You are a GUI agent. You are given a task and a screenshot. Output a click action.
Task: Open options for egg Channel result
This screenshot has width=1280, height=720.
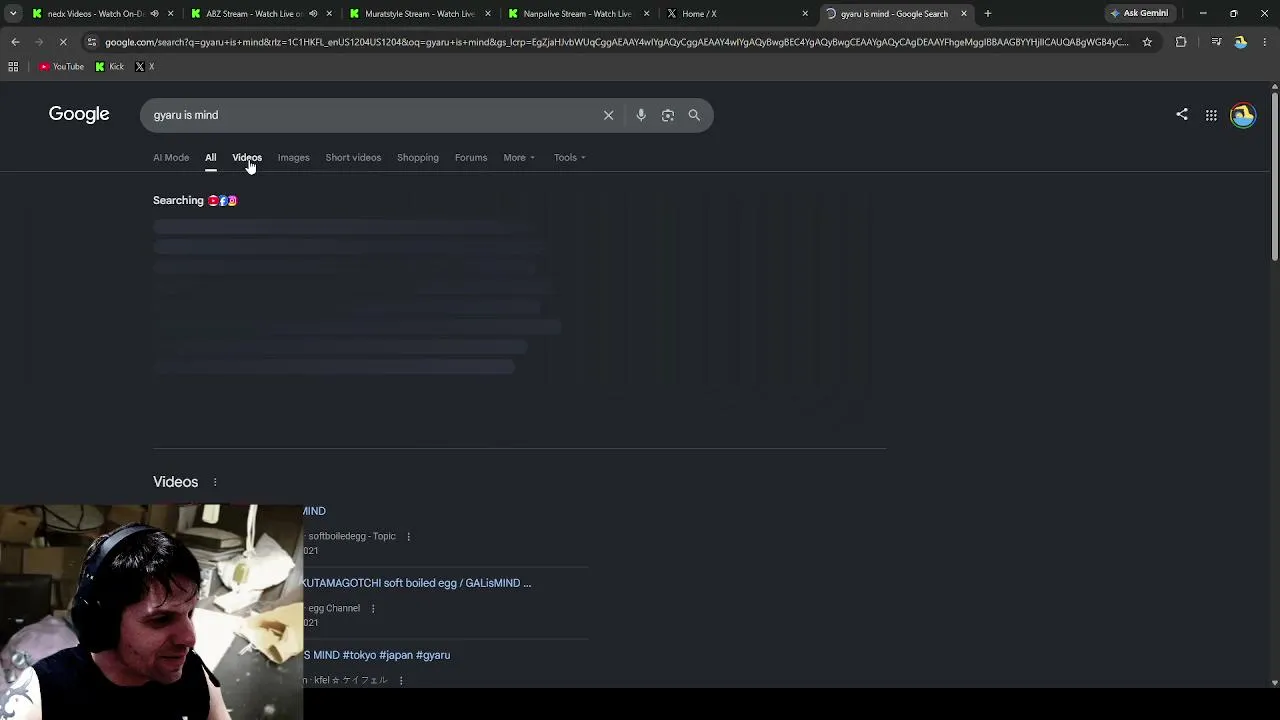coord(373,608)
